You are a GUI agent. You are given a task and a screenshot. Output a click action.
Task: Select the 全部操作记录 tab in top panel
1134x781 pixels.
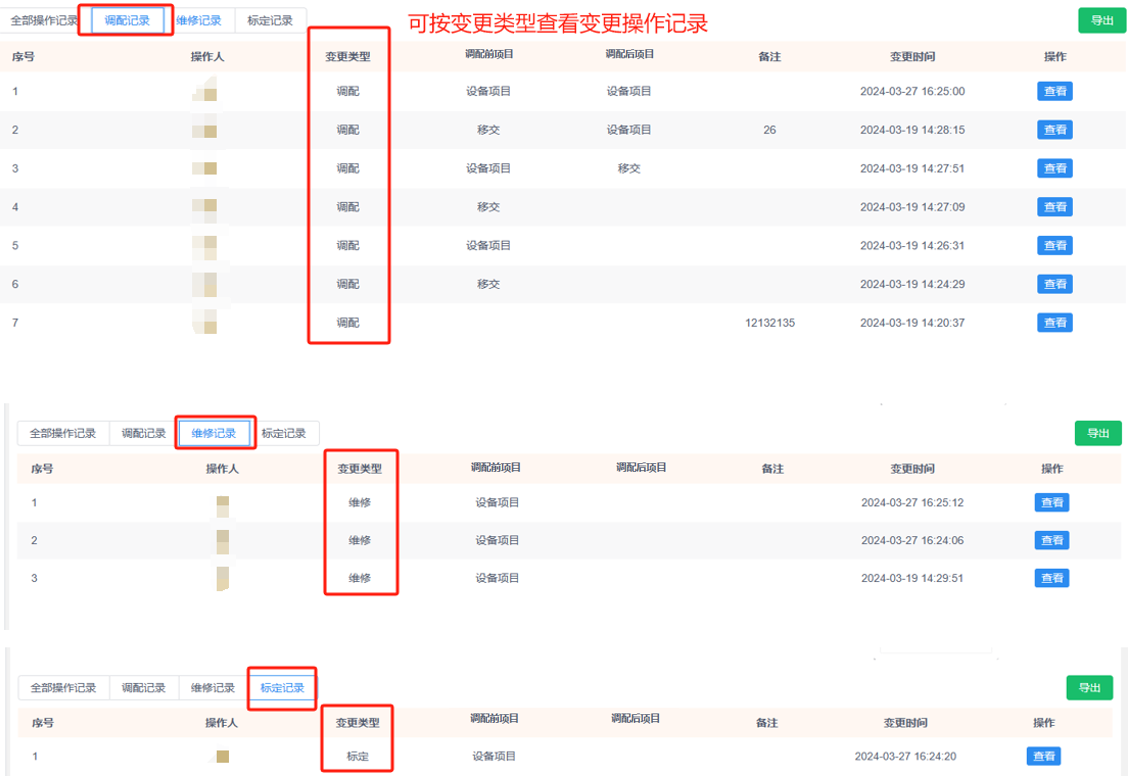click(44, 20)
